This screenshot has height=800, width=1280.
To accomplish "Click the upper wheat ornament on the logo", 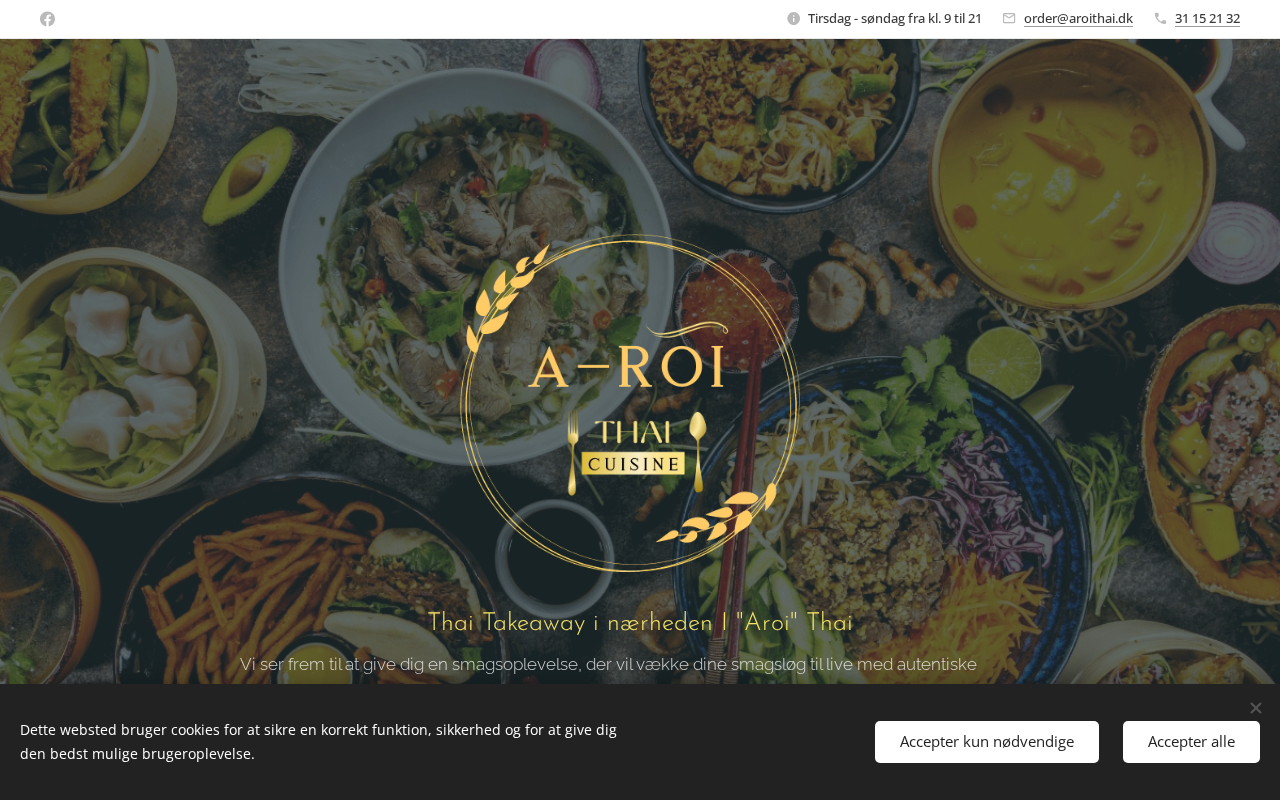I will (506, 292).
